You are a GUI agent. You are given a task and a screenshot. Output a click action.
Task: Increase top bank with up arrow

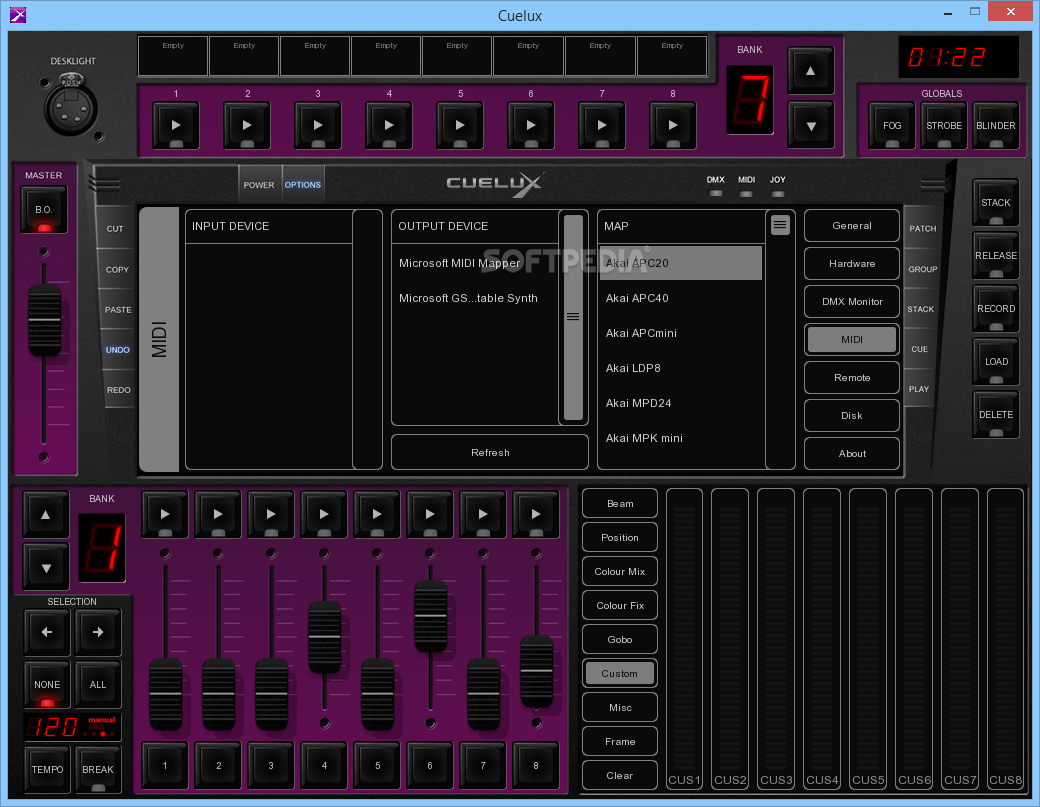(x=811, y=71)
